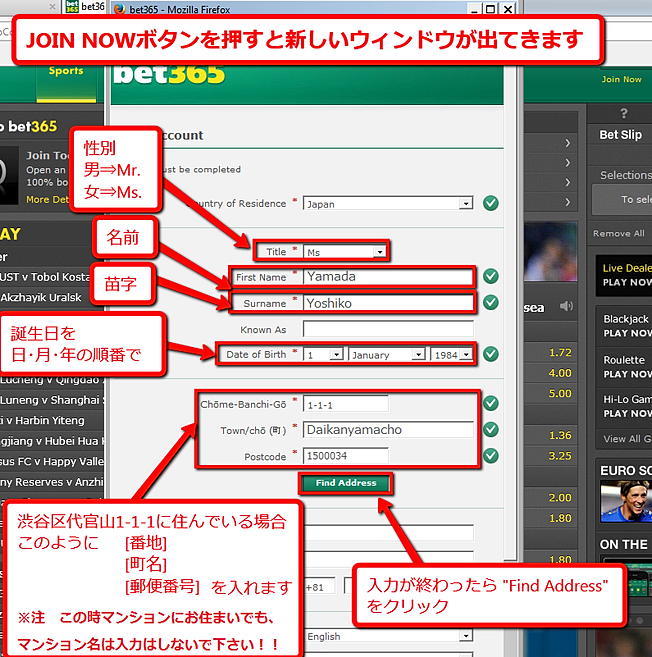
Task: Maximize the bet365 Firefox popup window
Action: tap(490, 9)
